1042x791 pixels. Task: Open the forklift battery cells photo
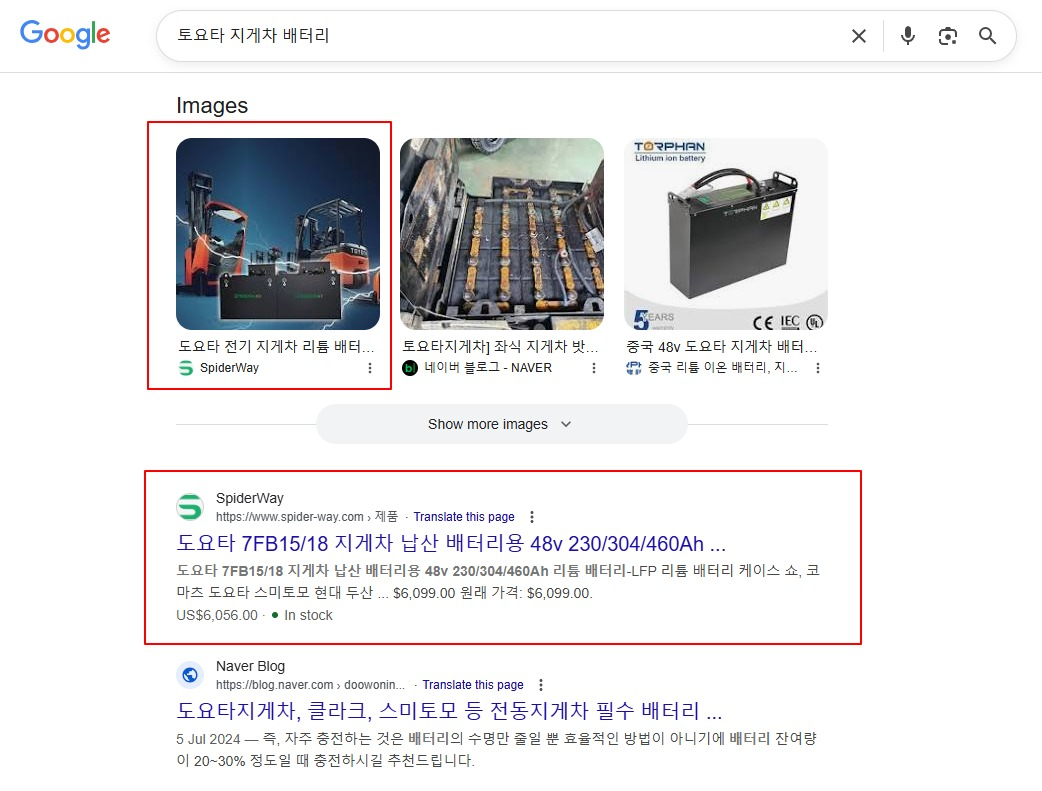[x=502, y=234]
